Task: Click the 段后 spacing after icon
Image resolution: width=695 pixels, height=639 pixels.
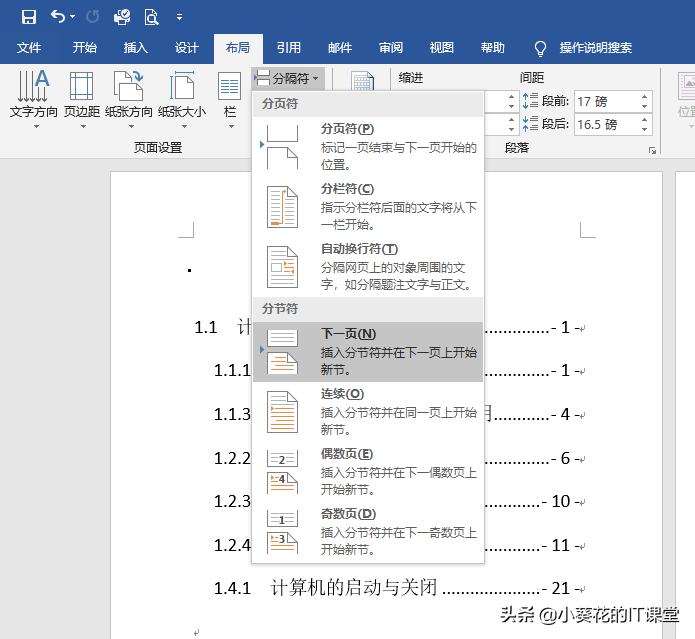Action: [x=530, y=124]
